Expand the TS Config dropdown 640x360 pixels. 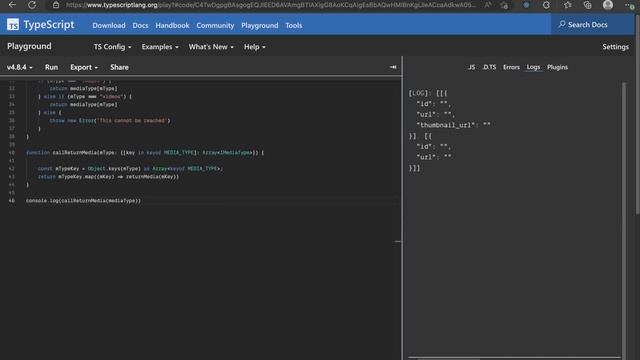click(112, 47)
